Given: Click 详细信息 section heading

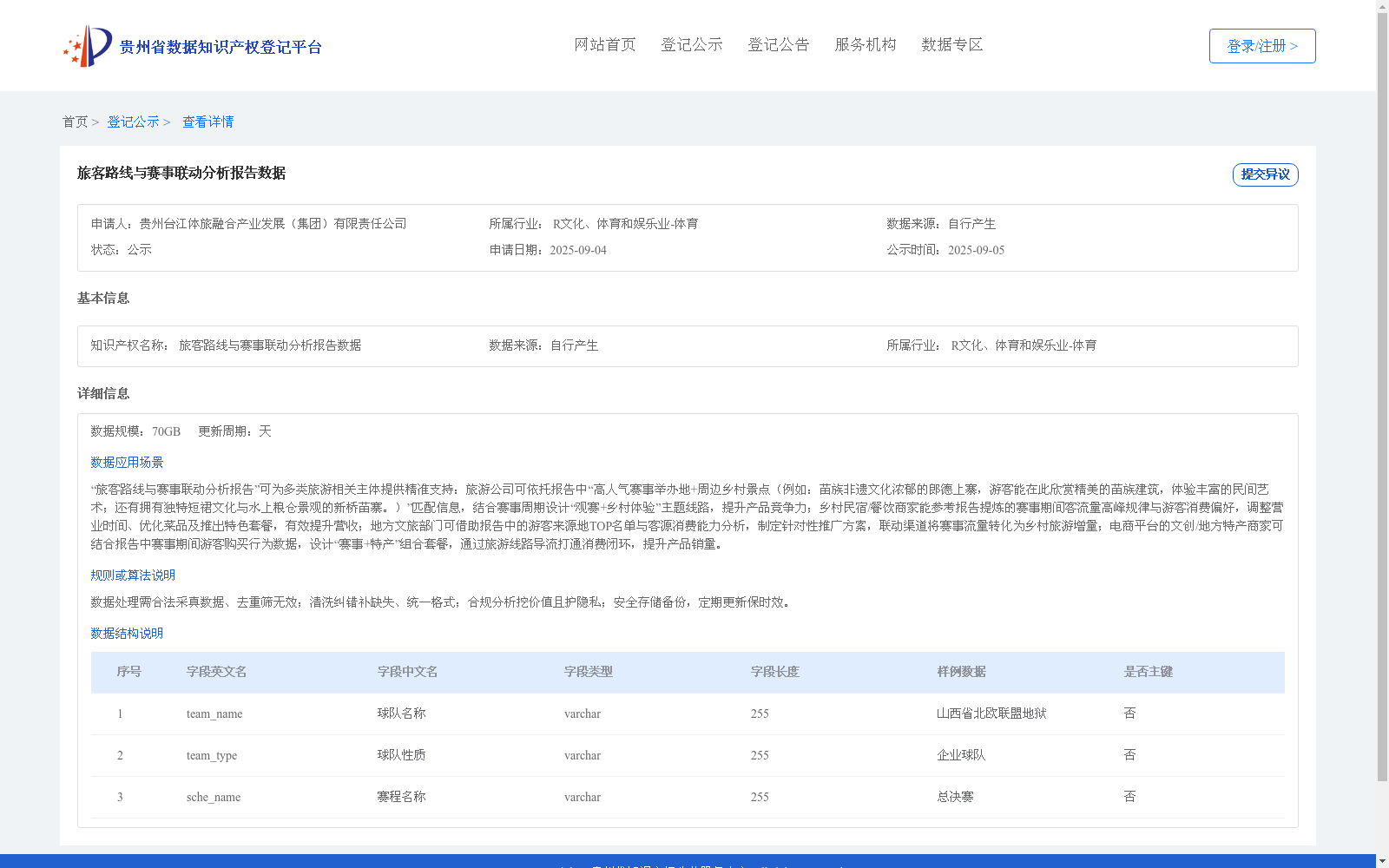Looking at the screenshot, I should click(103, 393).
